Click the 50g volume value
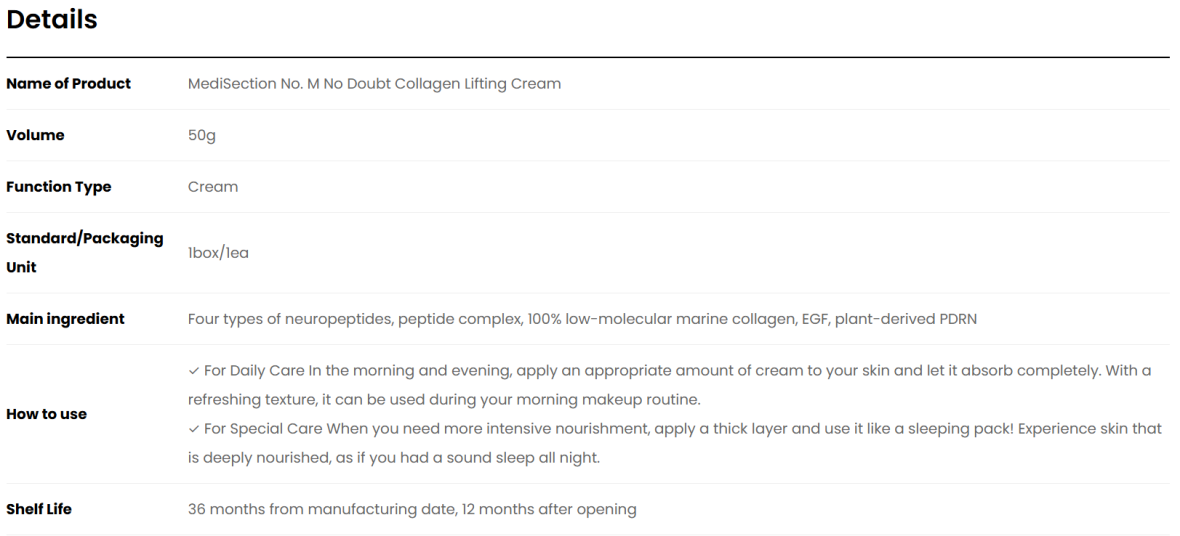Screen dimensions: 1180x536 (x=202, y=136)
